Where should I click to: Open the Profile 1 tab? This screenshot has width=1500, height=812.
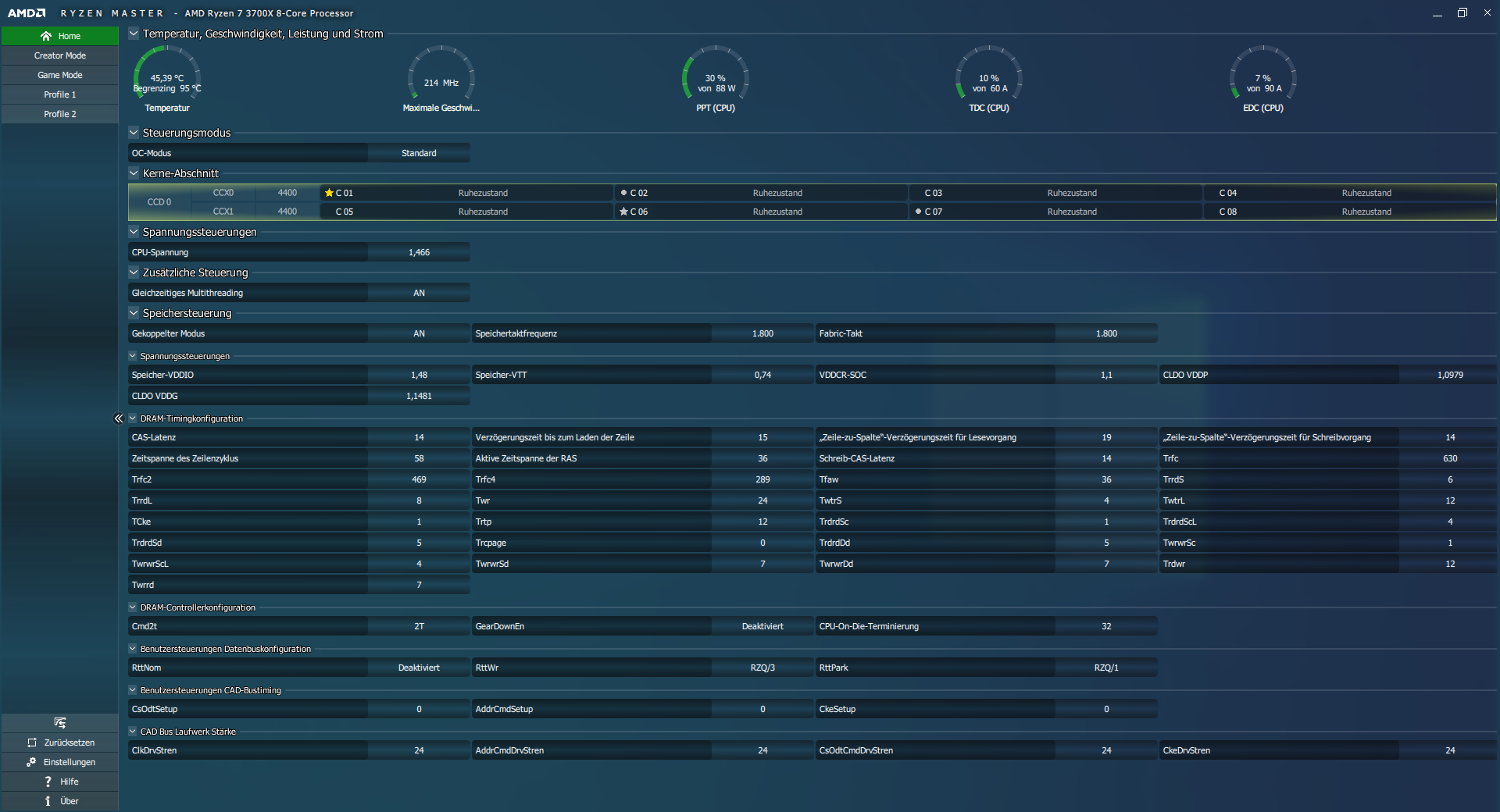(x=60, y=94)
